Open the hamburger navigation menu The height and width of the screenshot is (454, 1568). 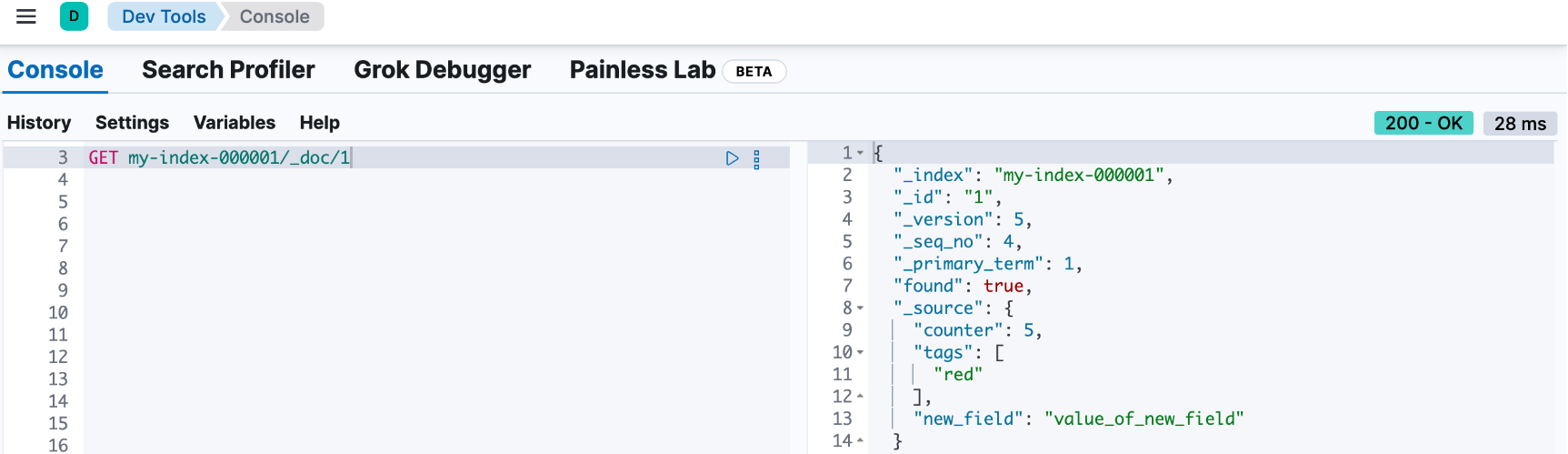coord(26,16)
